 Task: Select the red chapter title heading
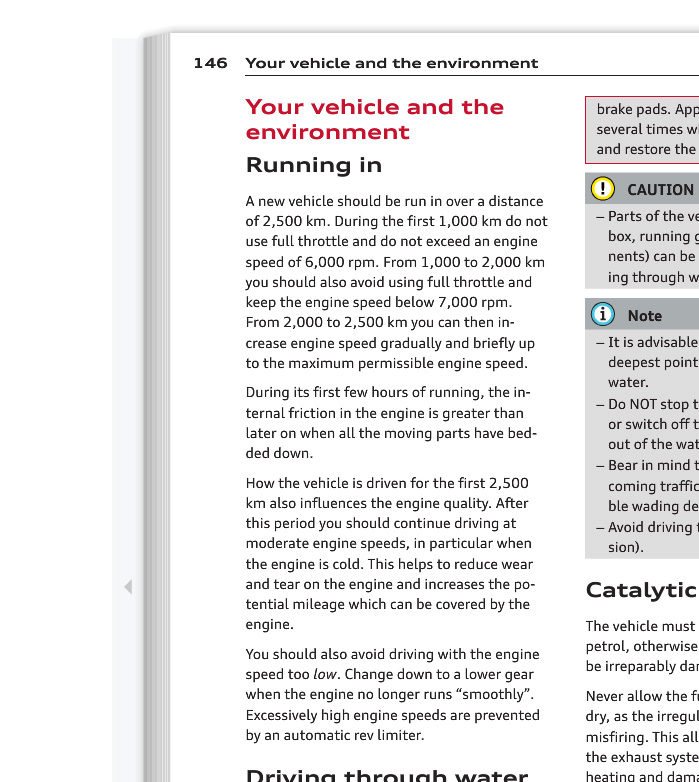click(374, 119)
